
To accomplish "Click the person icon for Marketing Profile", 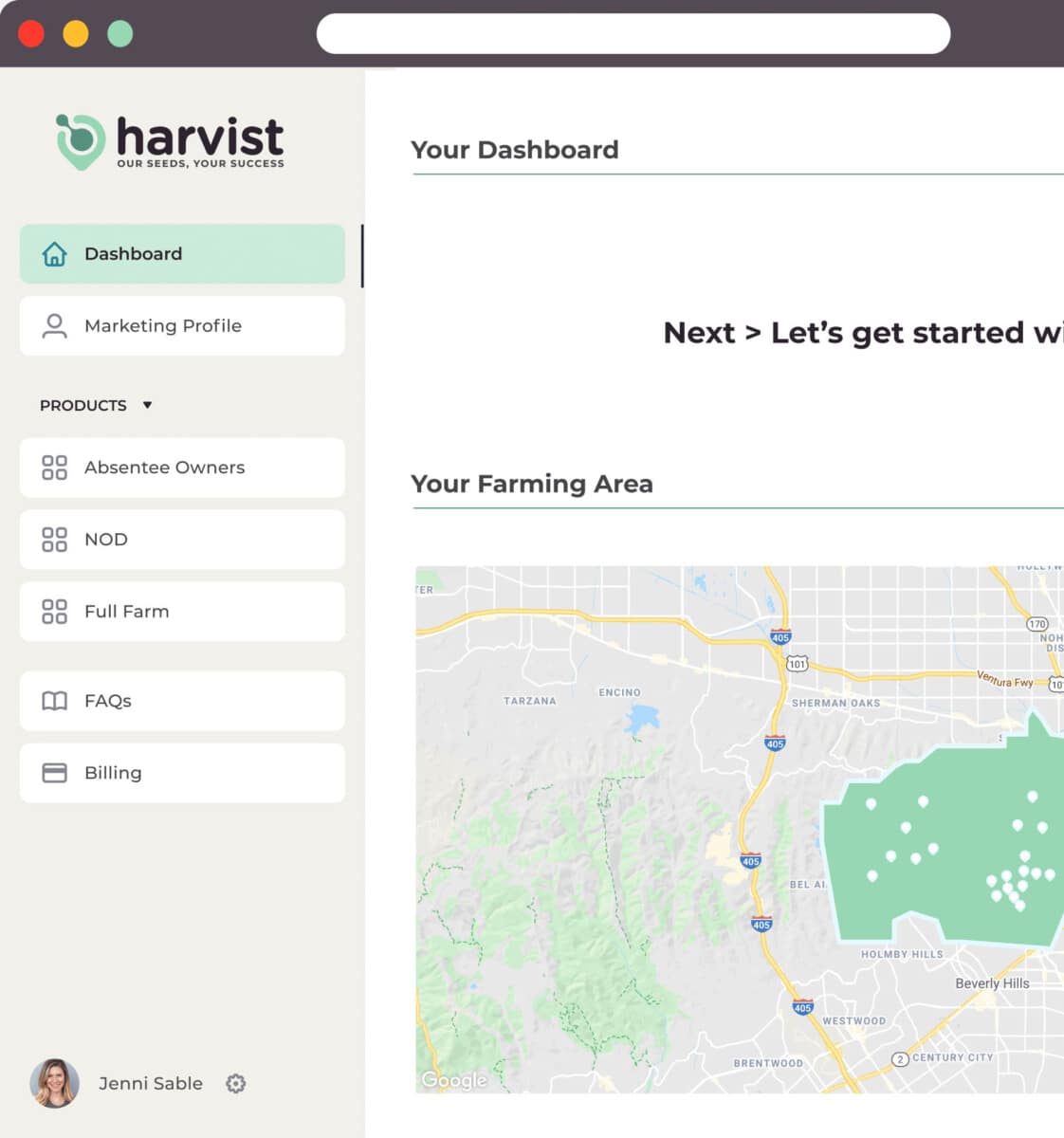I will tap(55, 326).
